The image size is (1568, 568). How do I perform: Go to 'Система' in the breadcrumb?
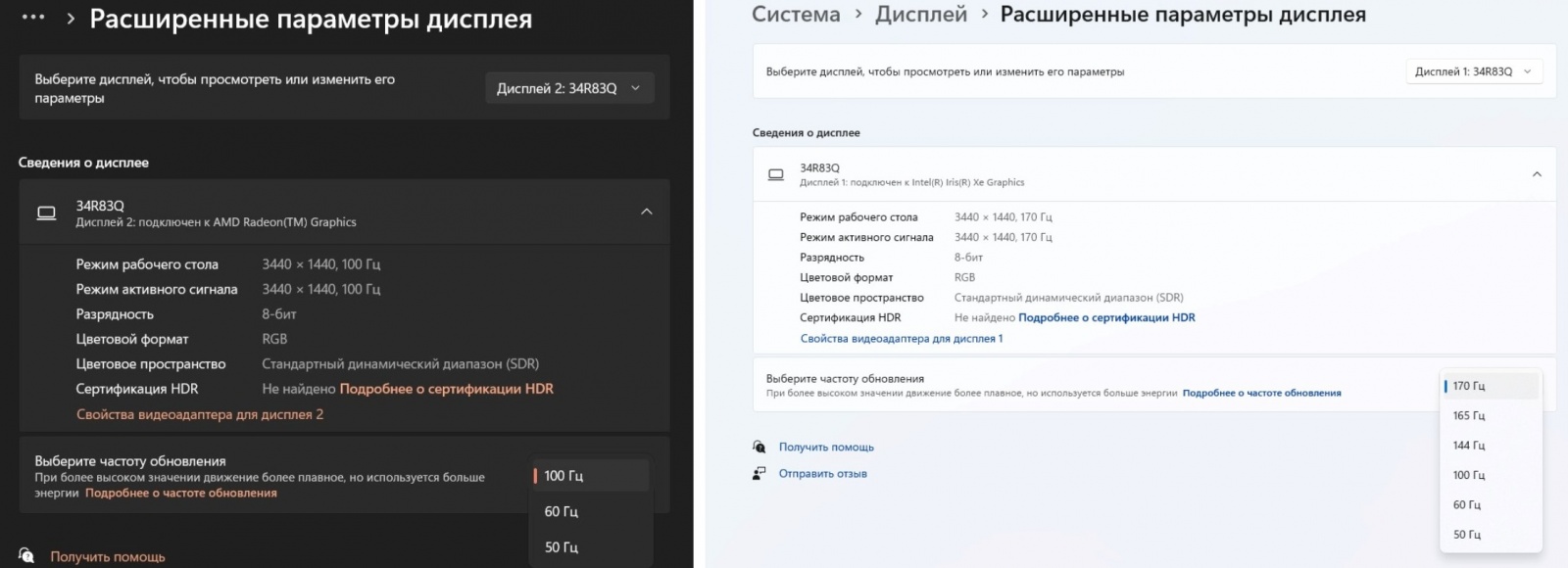coord(796,15)
